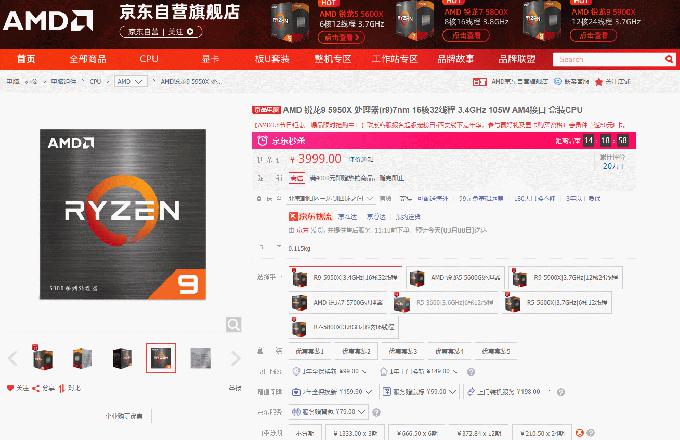This screenshot has width=680, height=440.
Task: Open the CPU breadcrumb link
Action: pyautogui.click(x=95, y=81)
